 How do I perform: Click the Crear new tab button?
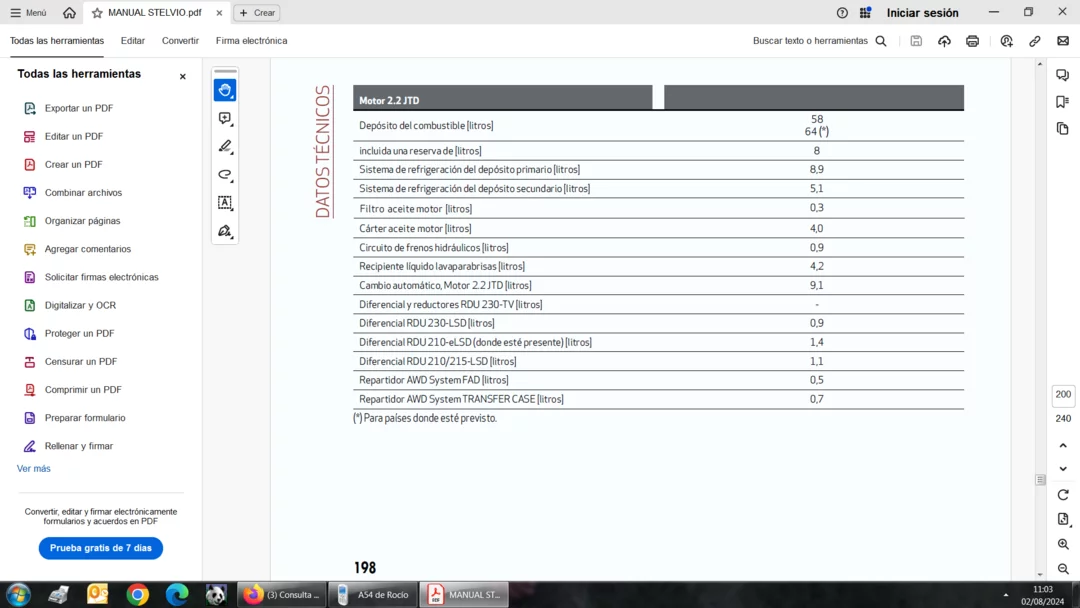(258, 12)
